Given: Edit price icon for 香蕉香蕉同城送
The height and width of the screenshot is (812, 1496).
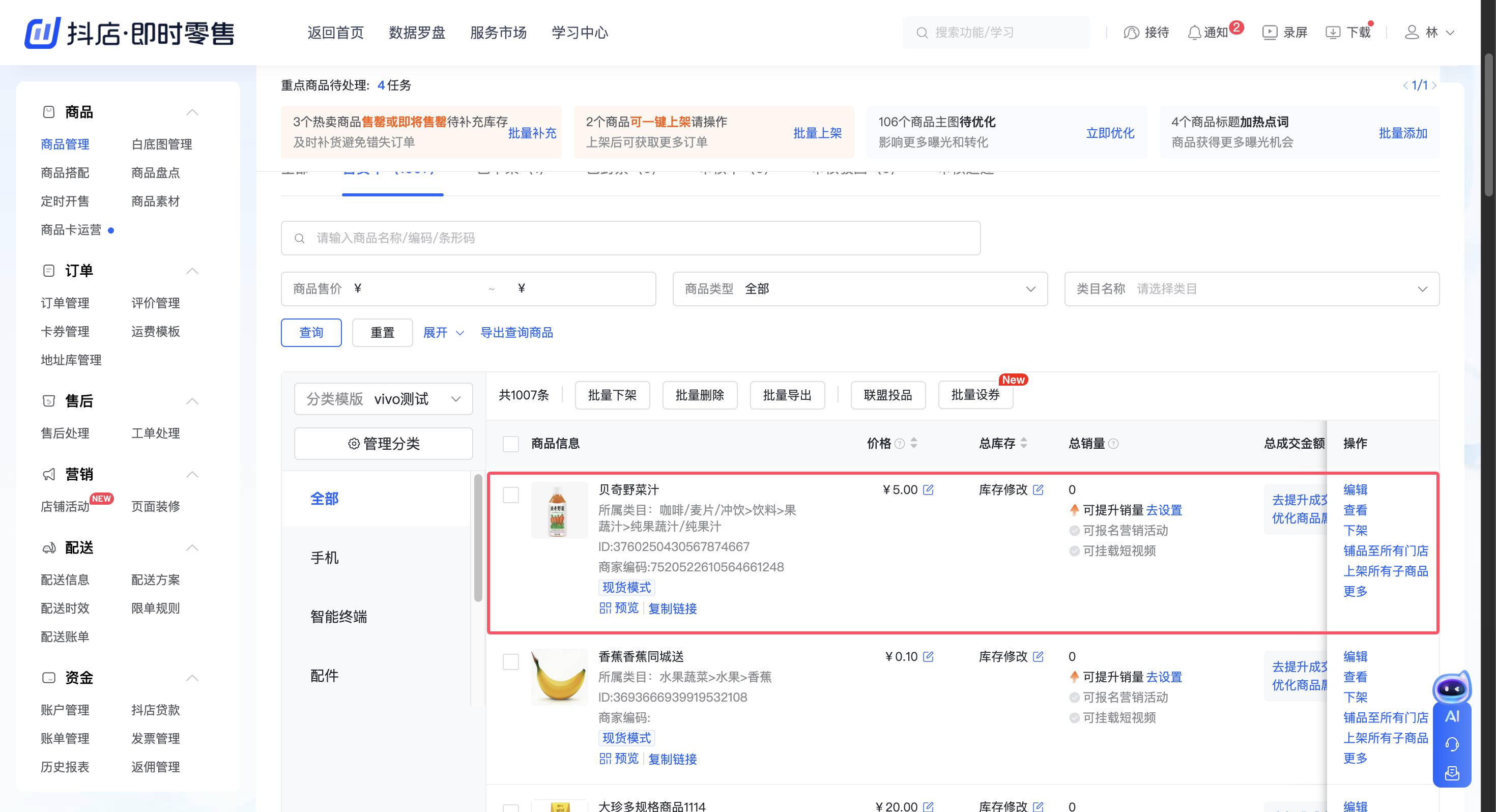Looking at the screenshot, I should pos(928,656).
